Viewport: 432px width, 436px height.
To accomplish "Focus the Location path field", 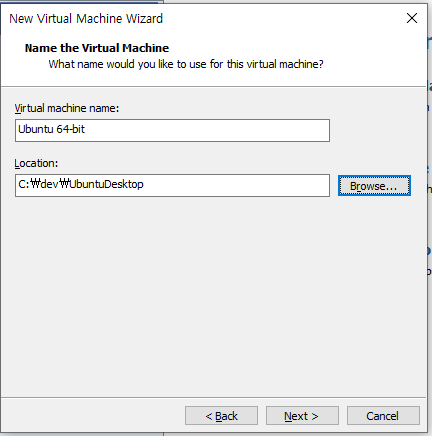I will coord(172,185).
